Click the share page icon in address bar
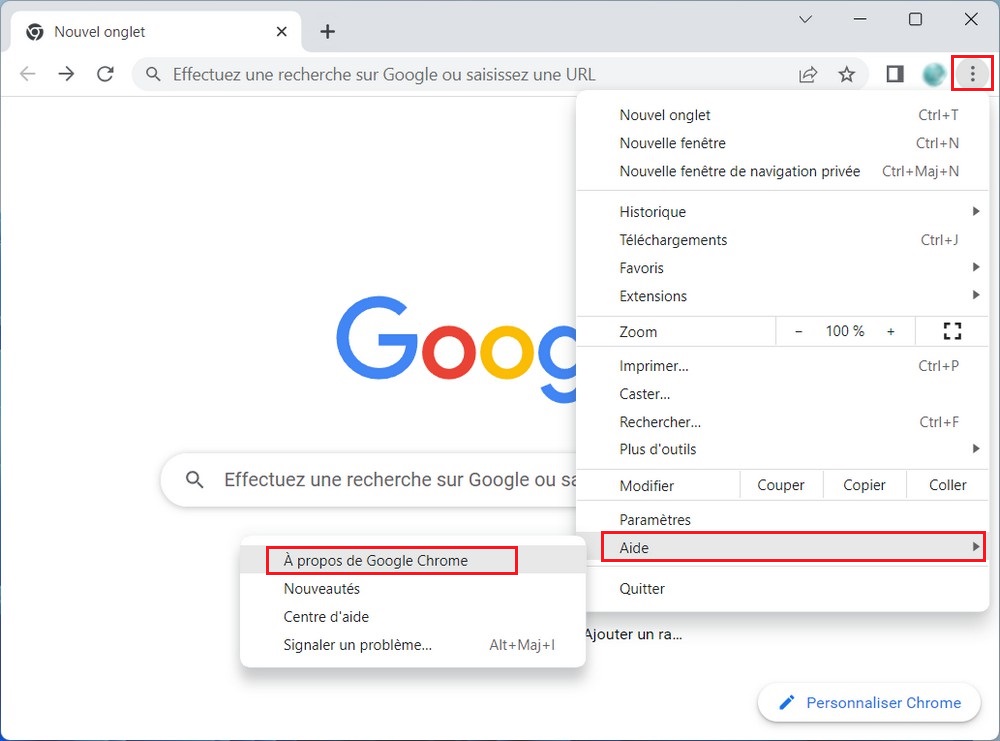This screenshot has height=741, width=1000. point(808,75)
